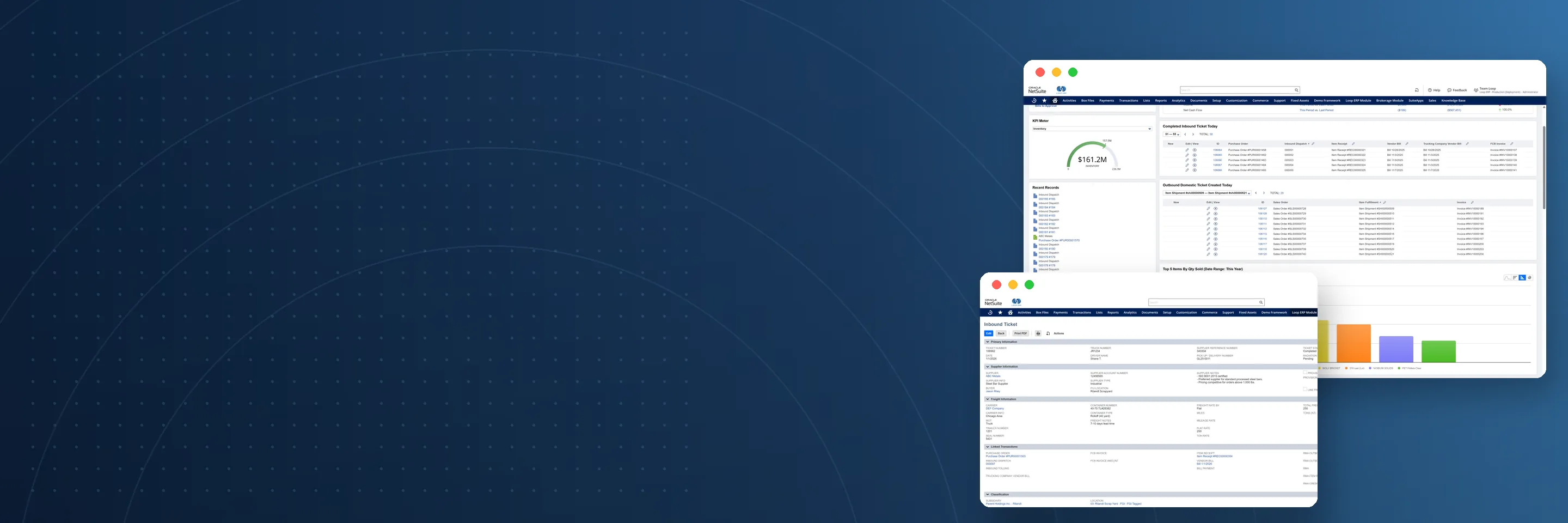
Task: Open KPI Meter Inventory dropdown
Action: (x=1092, y=129)
